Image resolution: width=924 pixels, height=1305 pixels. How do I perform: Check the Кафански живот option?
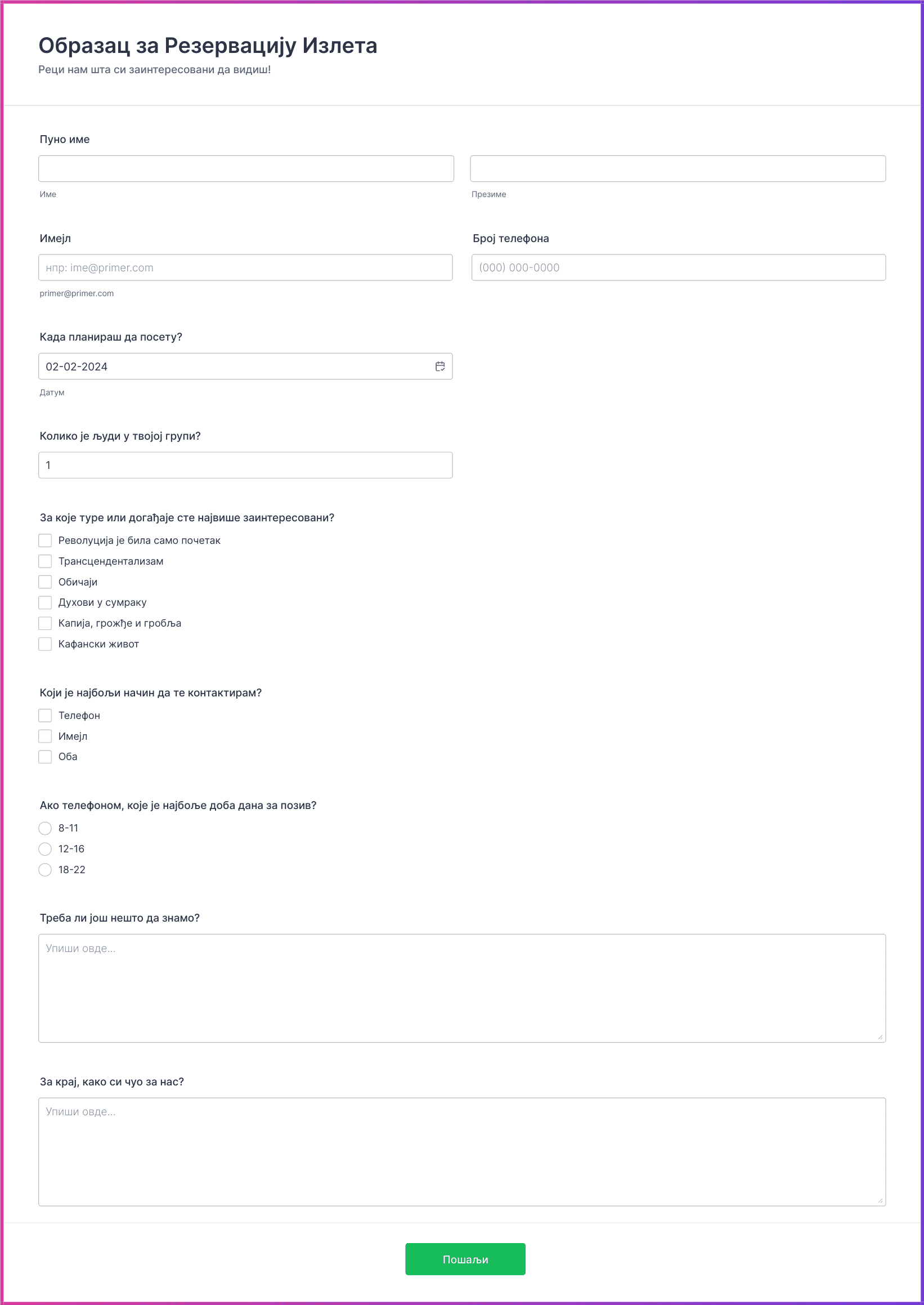45,643
